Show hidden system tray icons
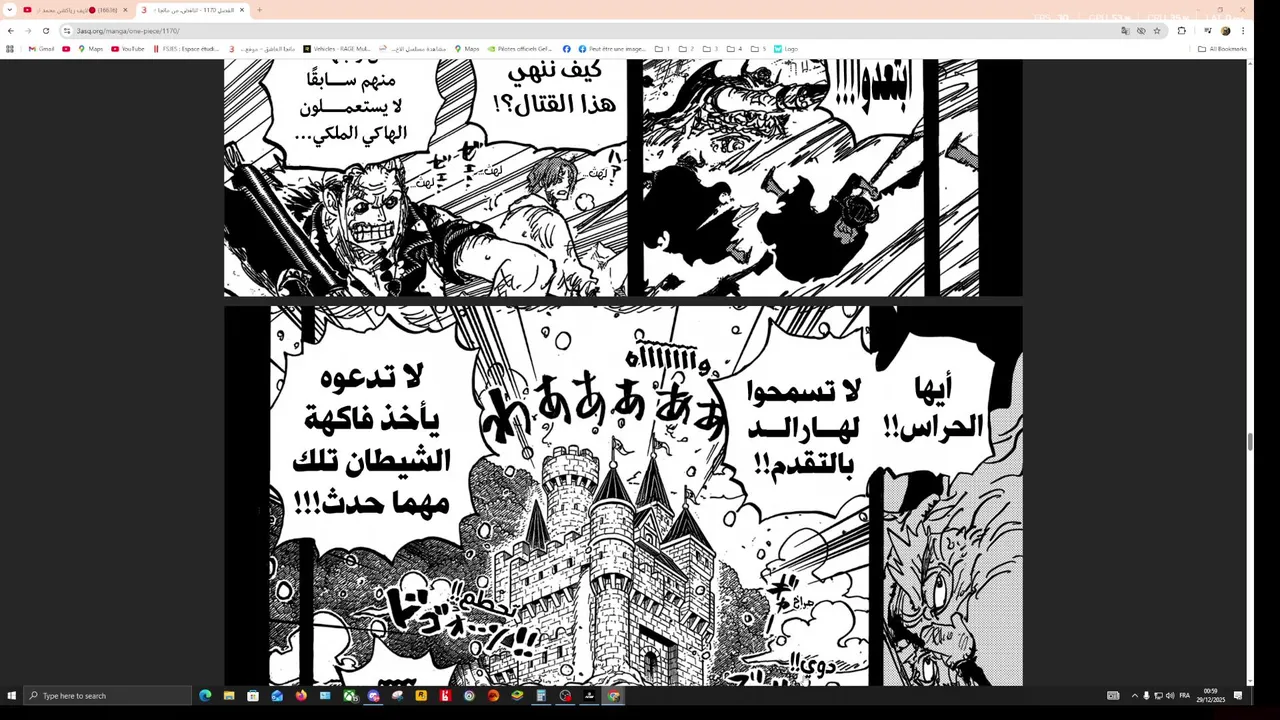This screenshot has width=1280, height=720. (1134, 696)
